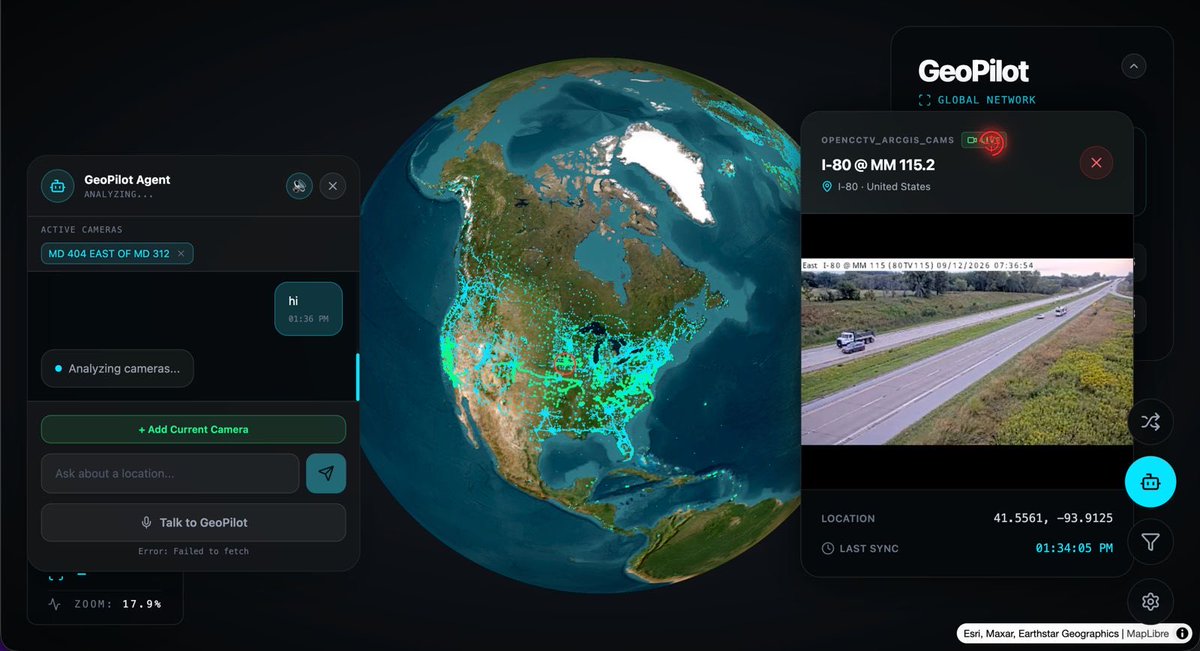Viewport: 1200px width, 651px height.
Task: Click the 'hi' chat message bubble
Action: pyautogui.click(x=309, y=309)
